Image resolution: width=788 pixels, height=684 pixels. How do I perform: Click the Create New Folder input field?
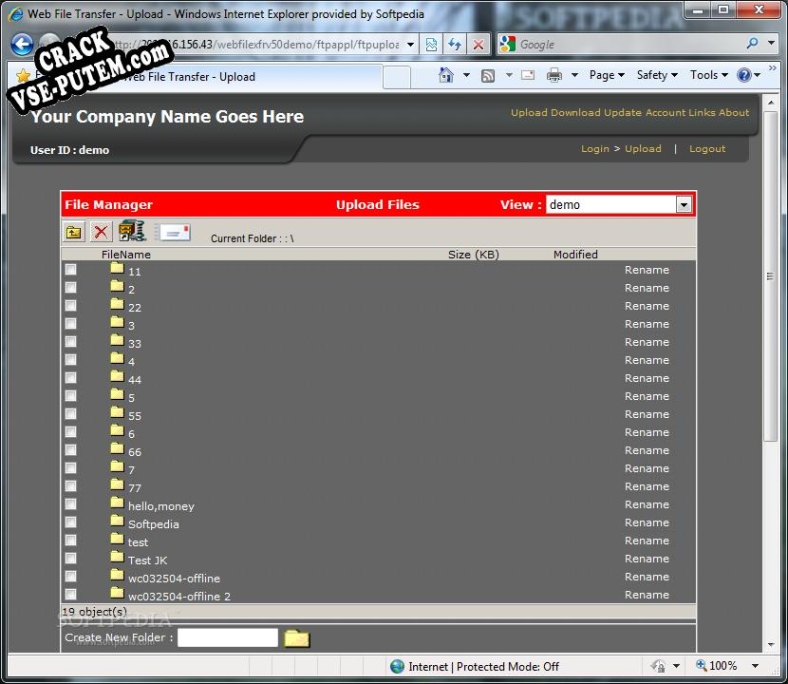click(x=228, y=638)
